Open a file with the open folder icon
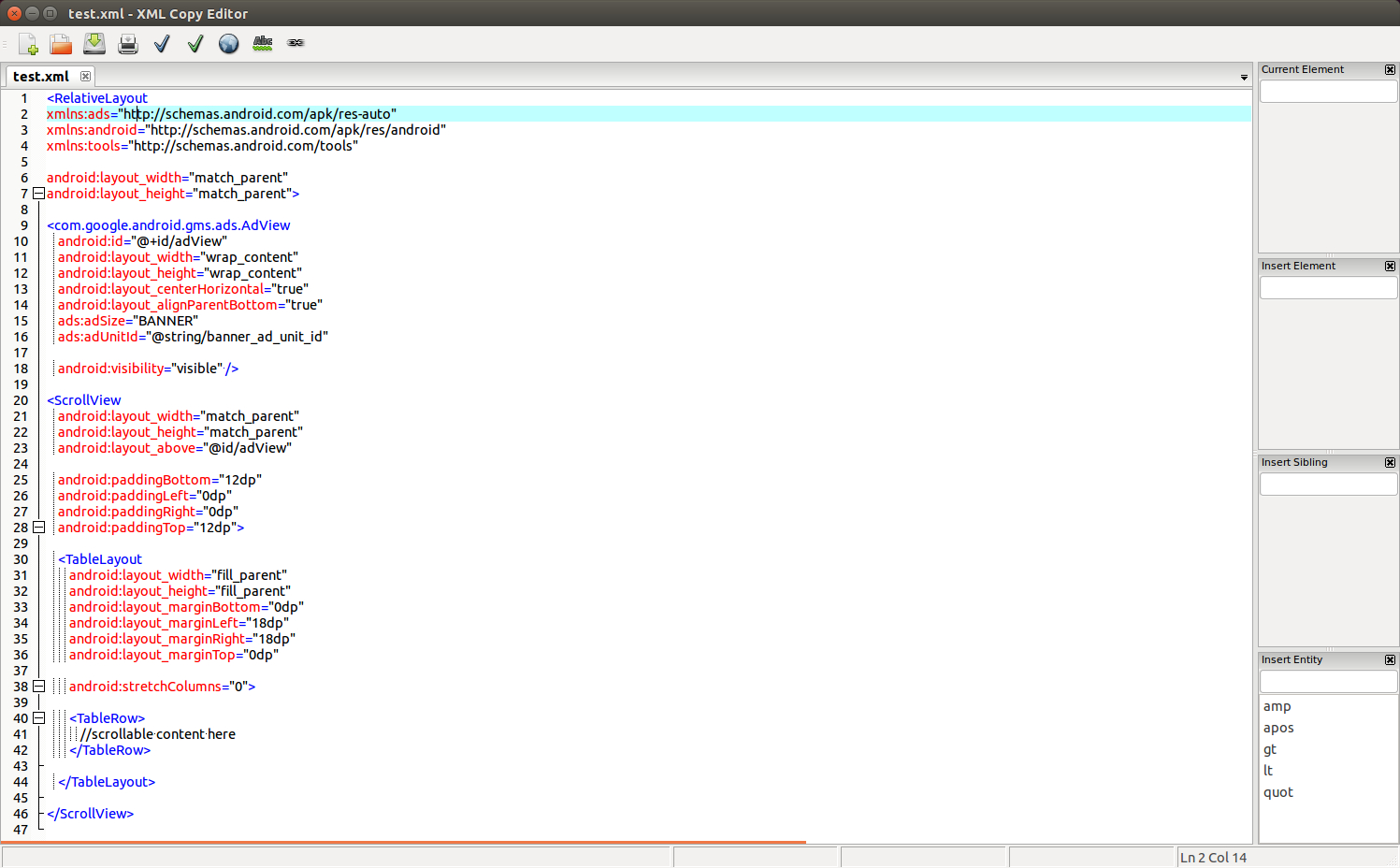This screenshot has width=1400, height=868. click(60, 43)
